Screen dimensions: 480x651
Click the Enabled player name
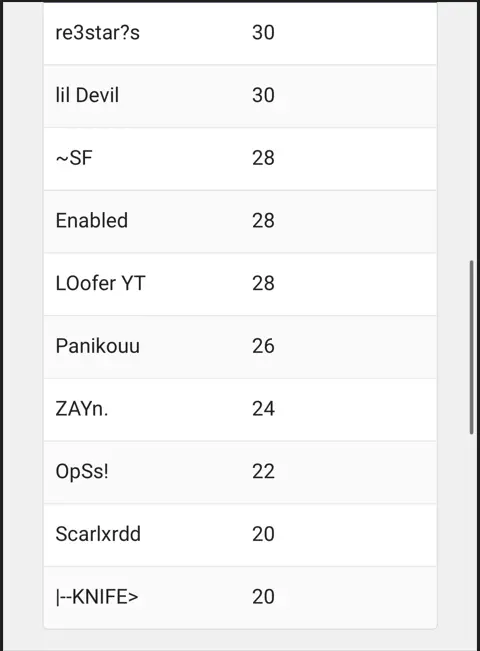tap(92, 220)
